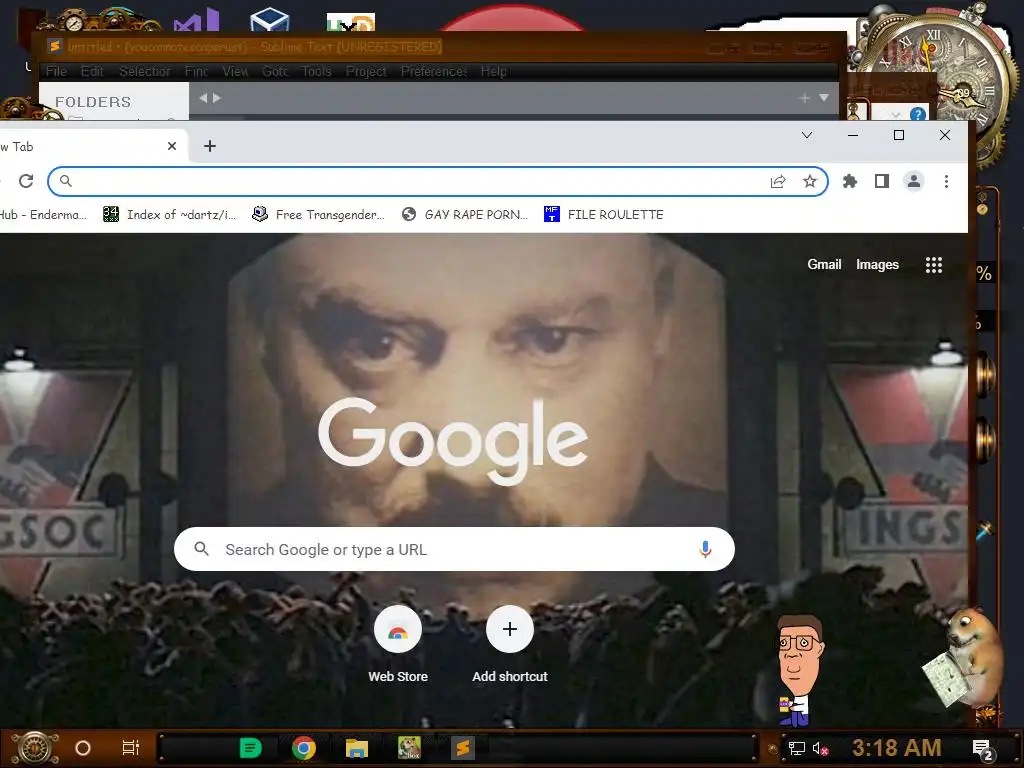Open Sublime Text Help menu
Screen dimensions: 1024x768
[x=494, y=71]
